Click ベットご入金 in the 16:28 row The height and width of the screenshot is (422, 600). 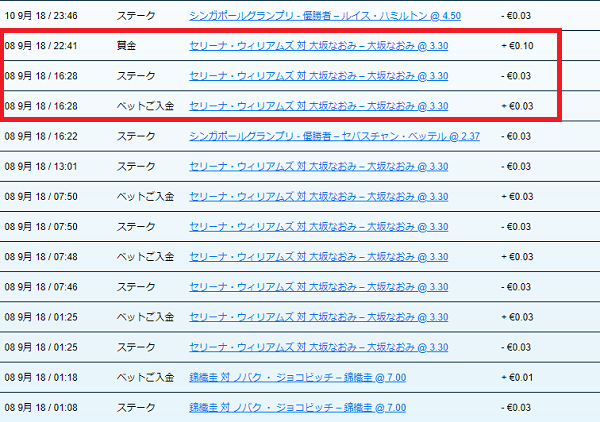[x=145, y=106]
